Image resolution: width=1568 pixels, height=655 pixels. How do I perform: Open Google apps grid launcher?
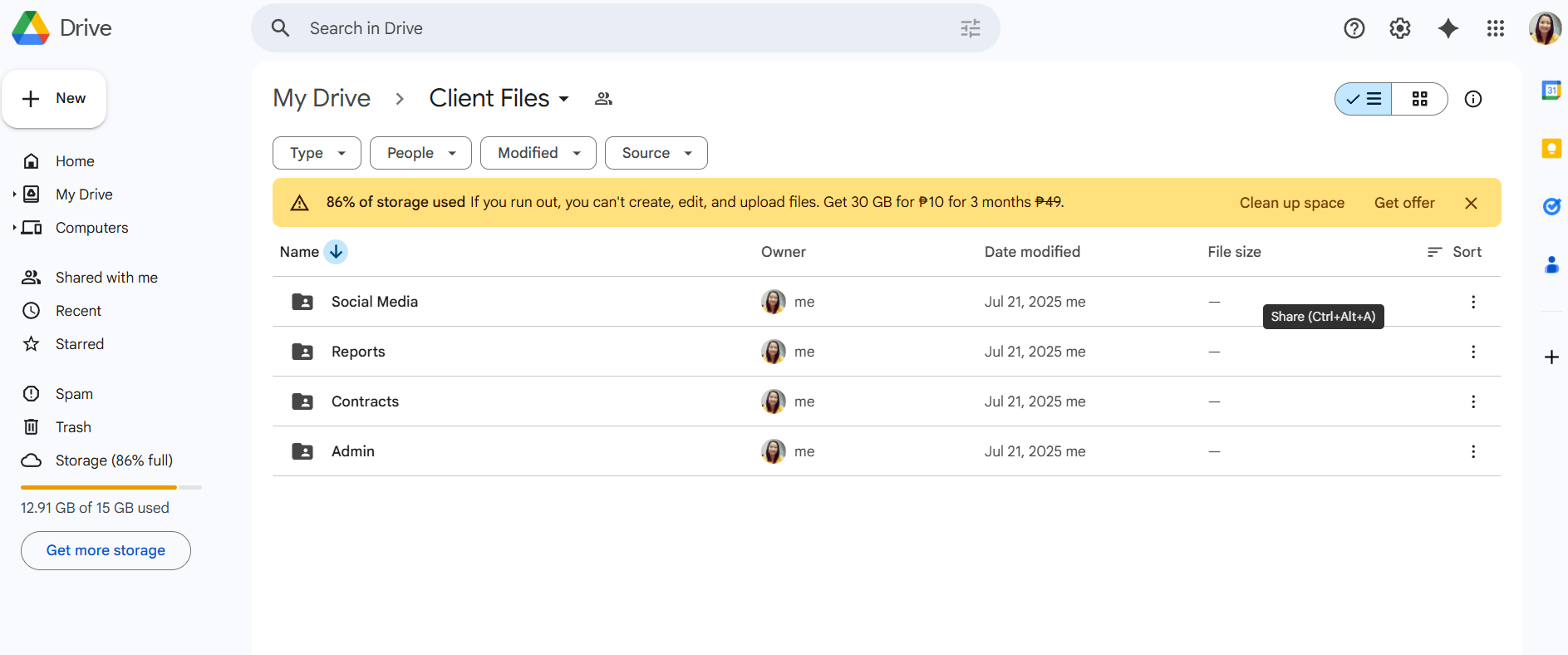point(1496,28)
